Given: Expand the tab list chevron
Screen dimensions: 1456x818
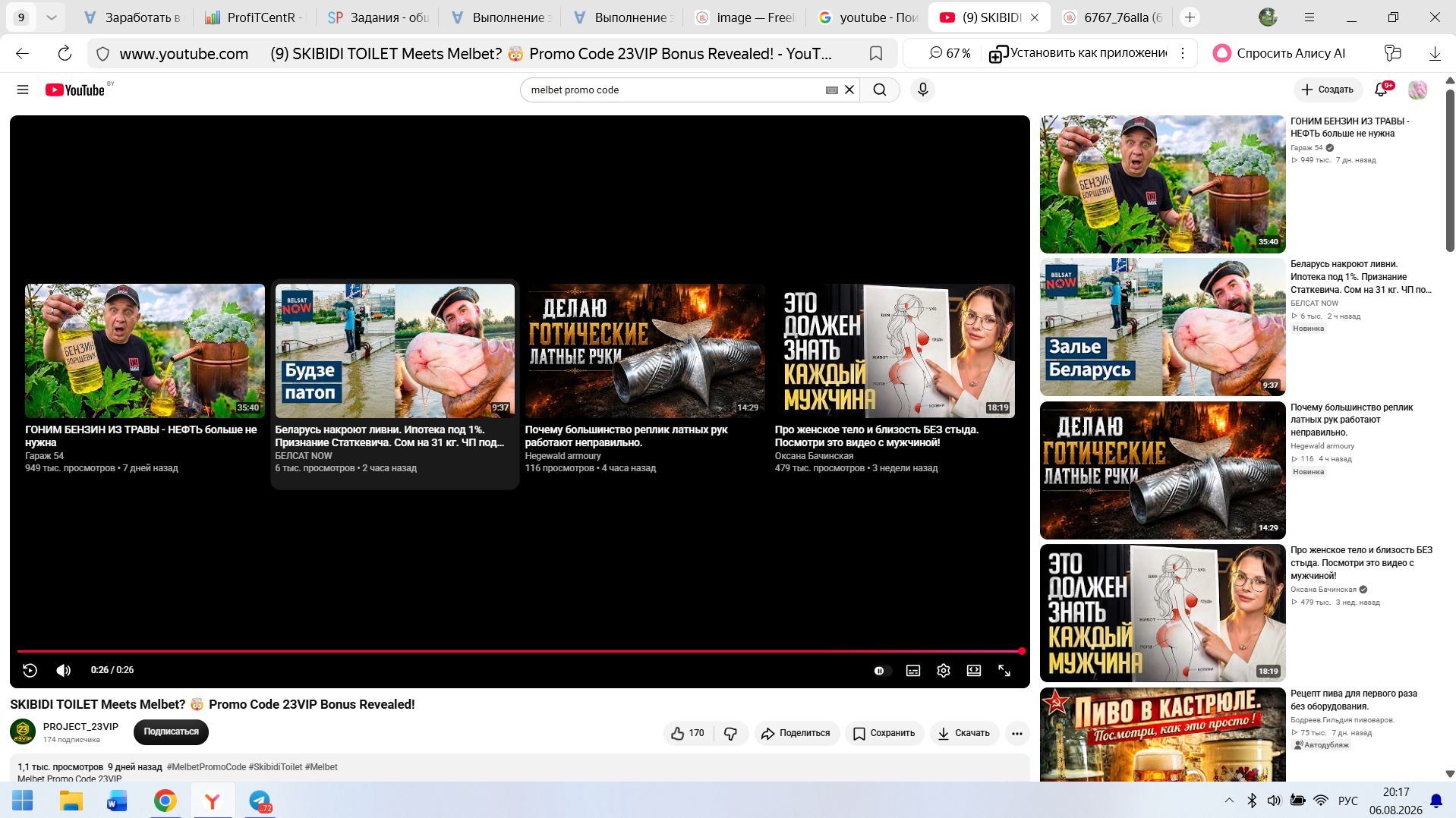Looking at the screenshot, I should click(52, 17).
